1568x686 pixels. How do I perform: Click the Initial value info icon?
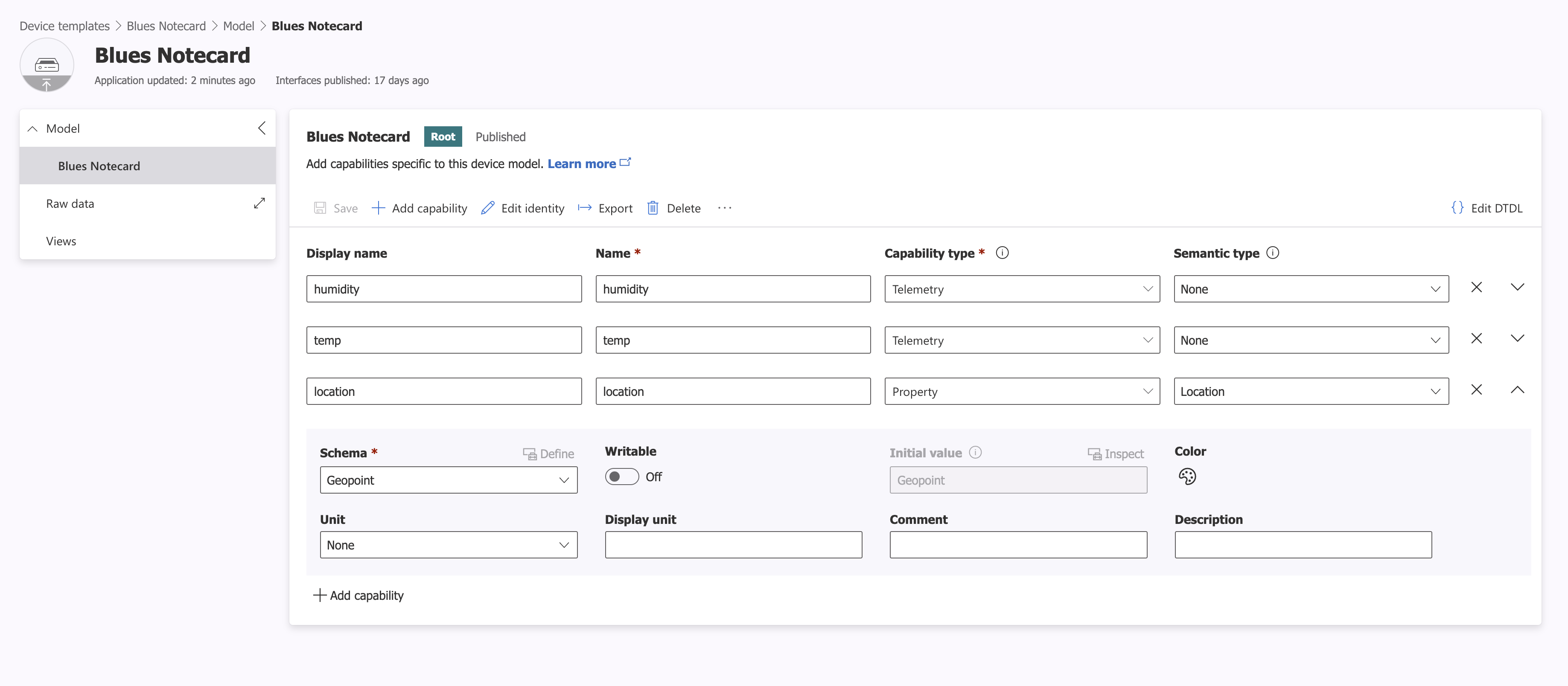click(975, 452)
